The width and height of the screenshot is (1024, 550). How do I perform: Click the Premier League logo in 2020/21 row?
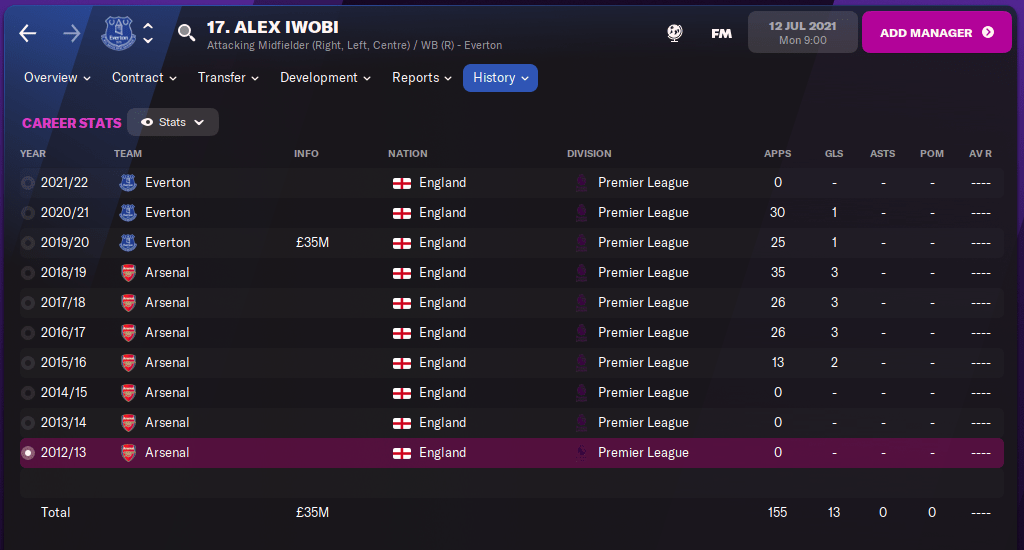580,212
